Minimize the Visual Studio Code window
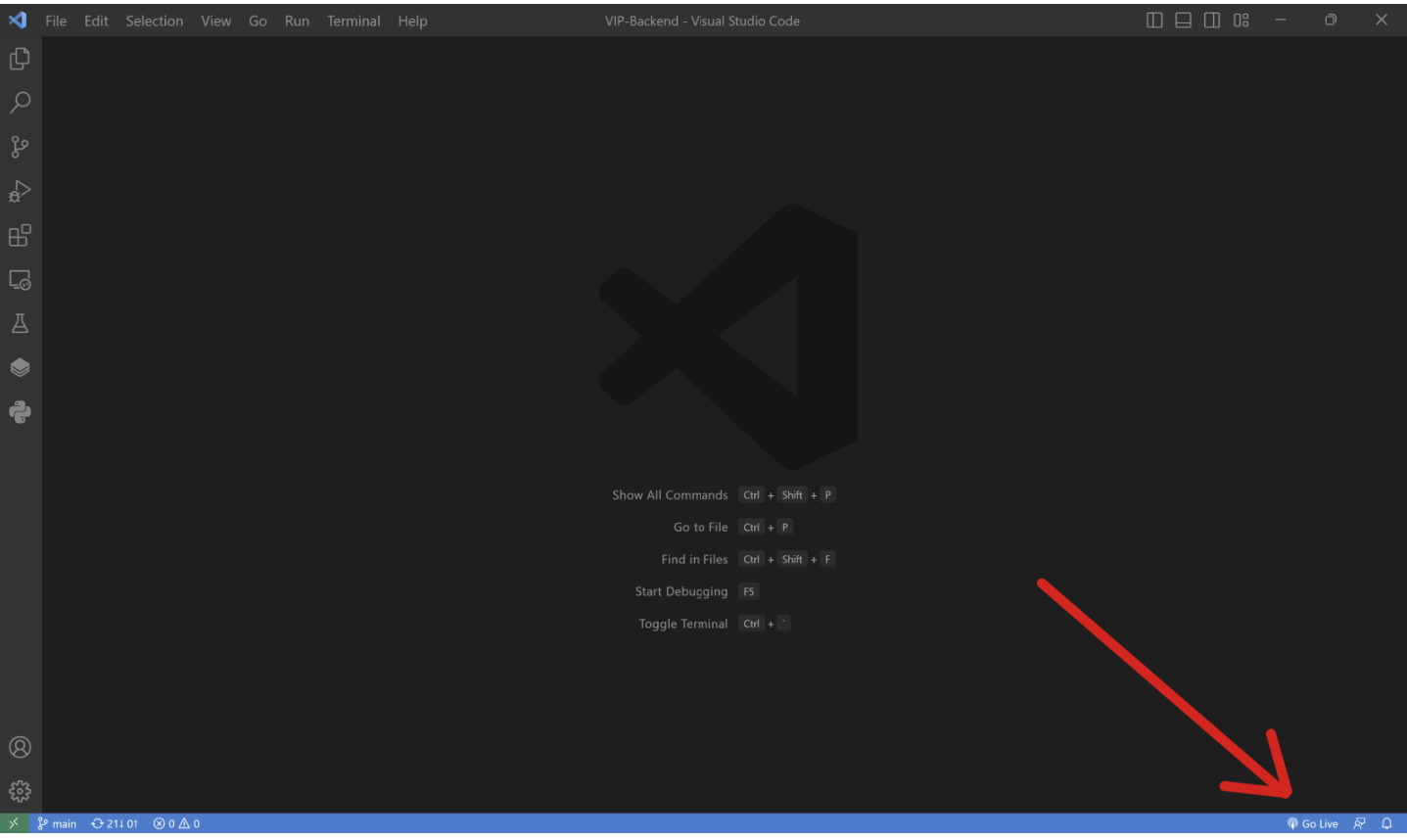Image resolution: width=1407 pixels, height=840 pixels. tap(1280, 21)
